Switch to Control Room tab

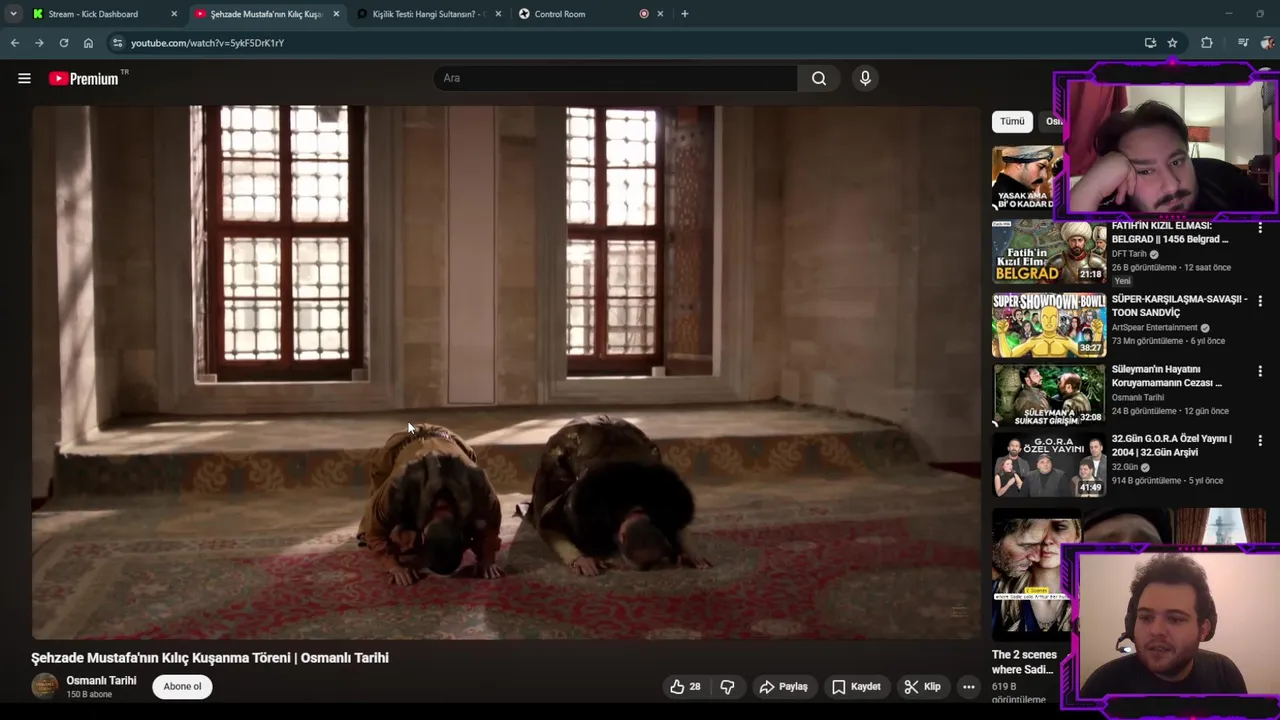[590, 14]
